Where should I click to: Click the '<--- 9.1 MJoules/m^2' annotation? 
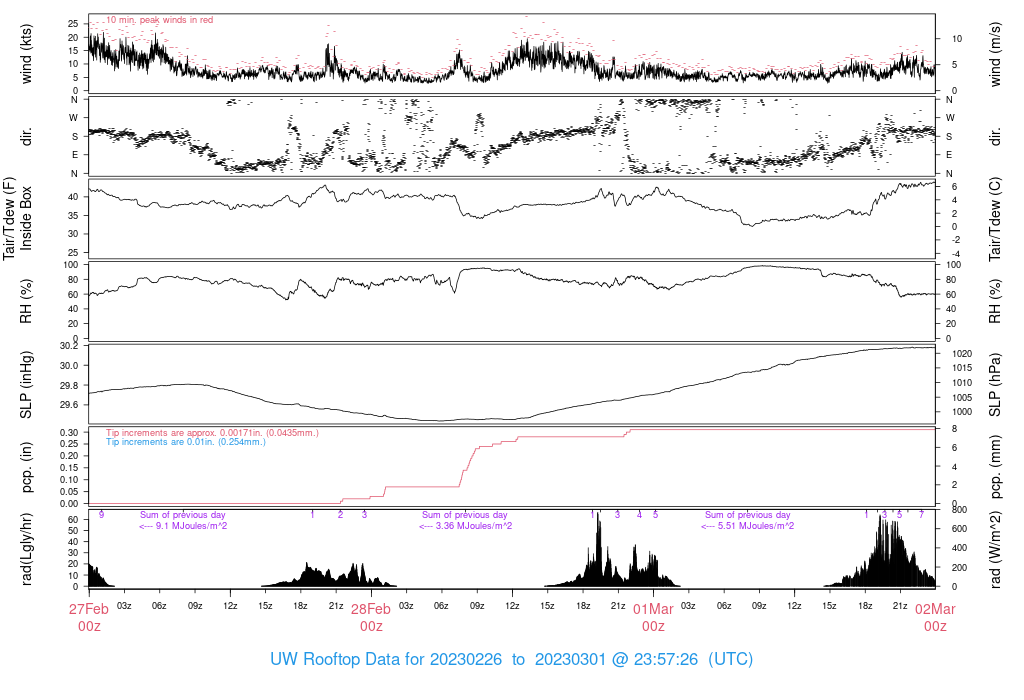[184, 526]
